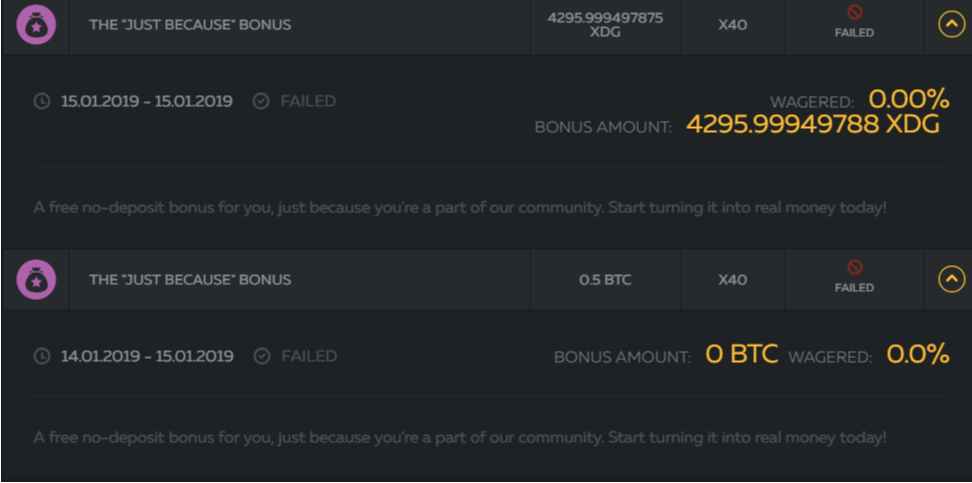Image resolution: width=972 pixels, height=483 pixels.
Task: Collapse the XDG bonus details with the chevron
Action: (952, 25)
